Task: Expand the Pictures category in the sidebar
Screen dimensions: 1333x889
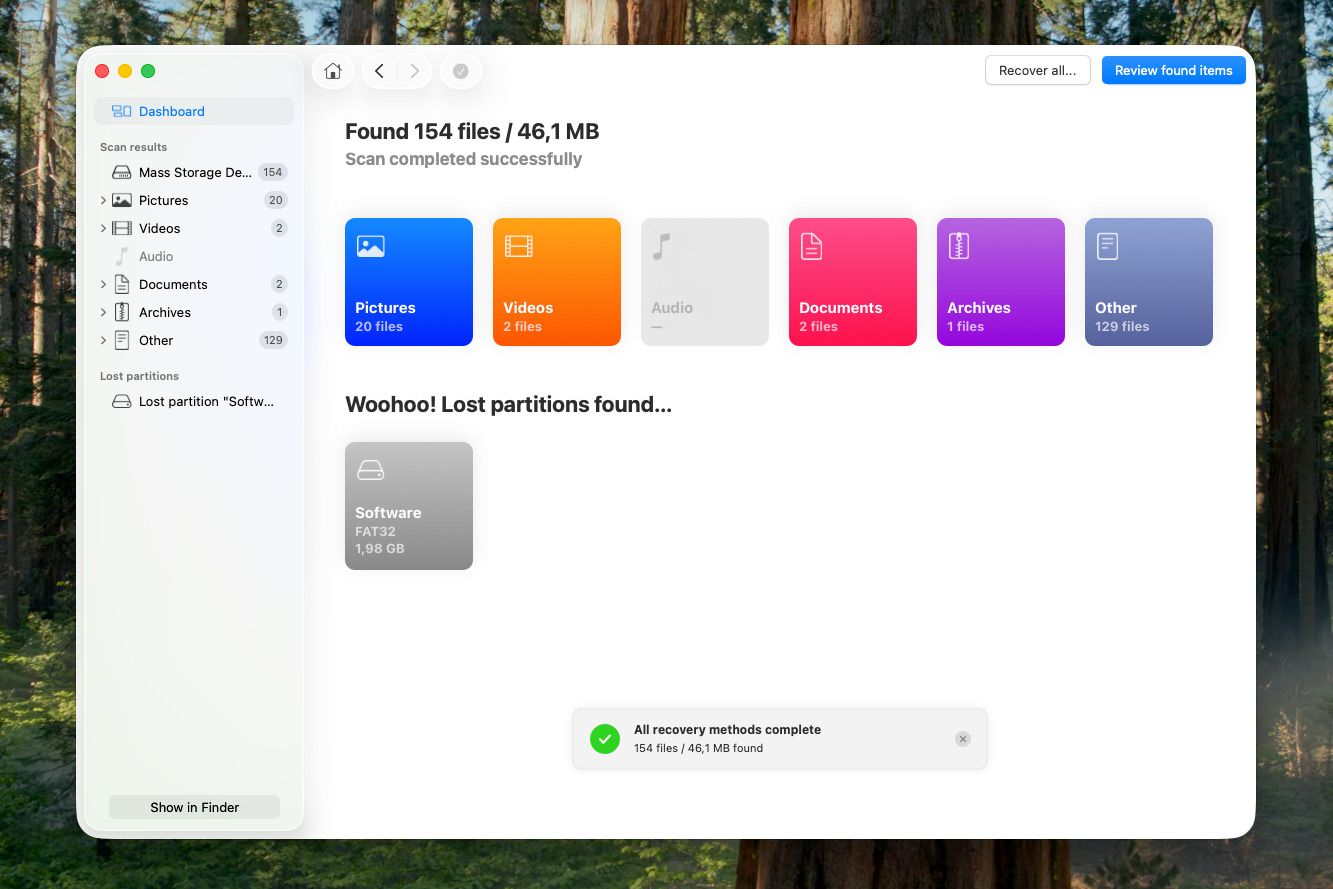Action: point(103,200)
